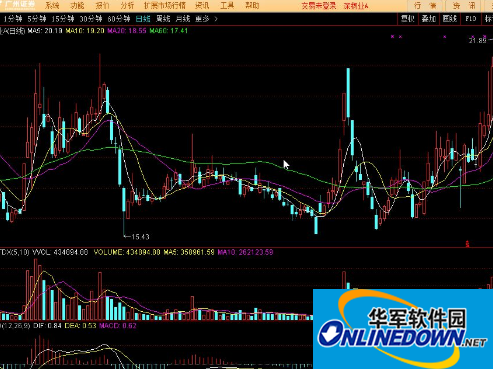Screen dimensions: 493x369
Task: Click the MA60: 17.41 indicator value
Action: pyautogui.click(x=169, y=31)
